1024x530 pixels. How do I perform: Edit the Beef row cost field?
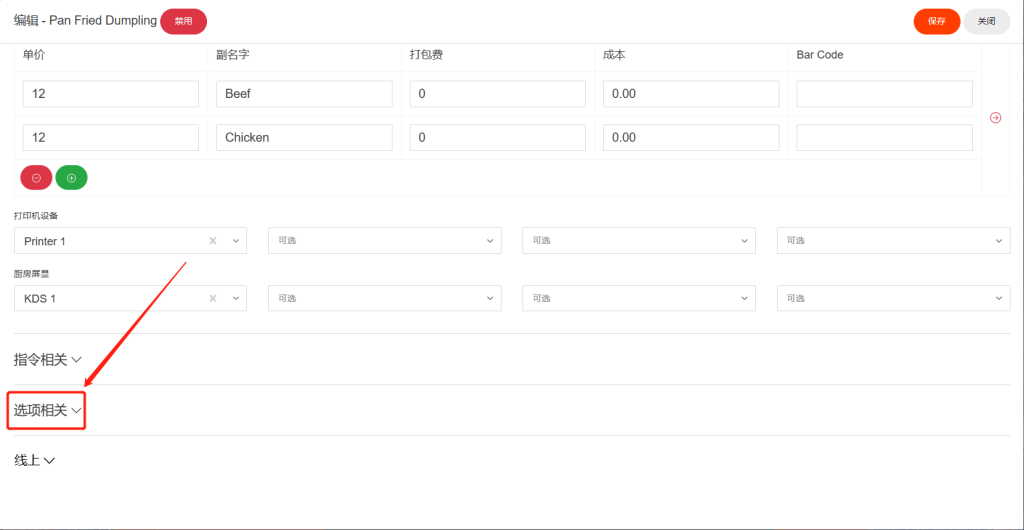(691, 94)
